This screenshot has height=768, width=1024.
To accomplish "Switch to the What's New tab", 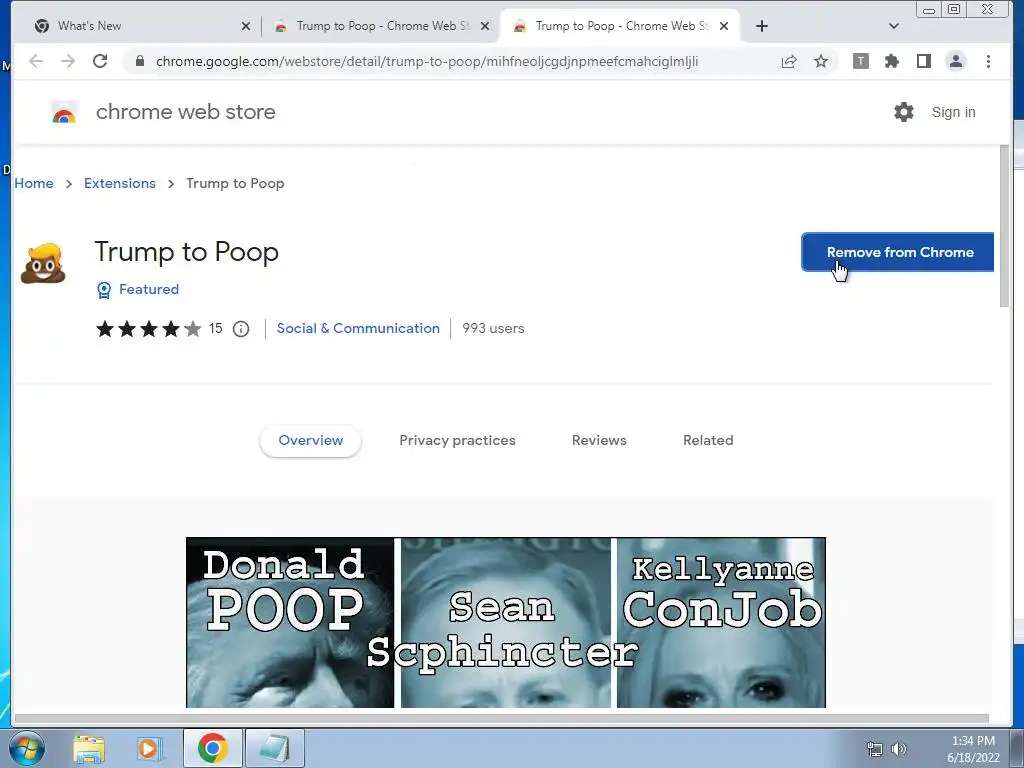I will [141, 26].
